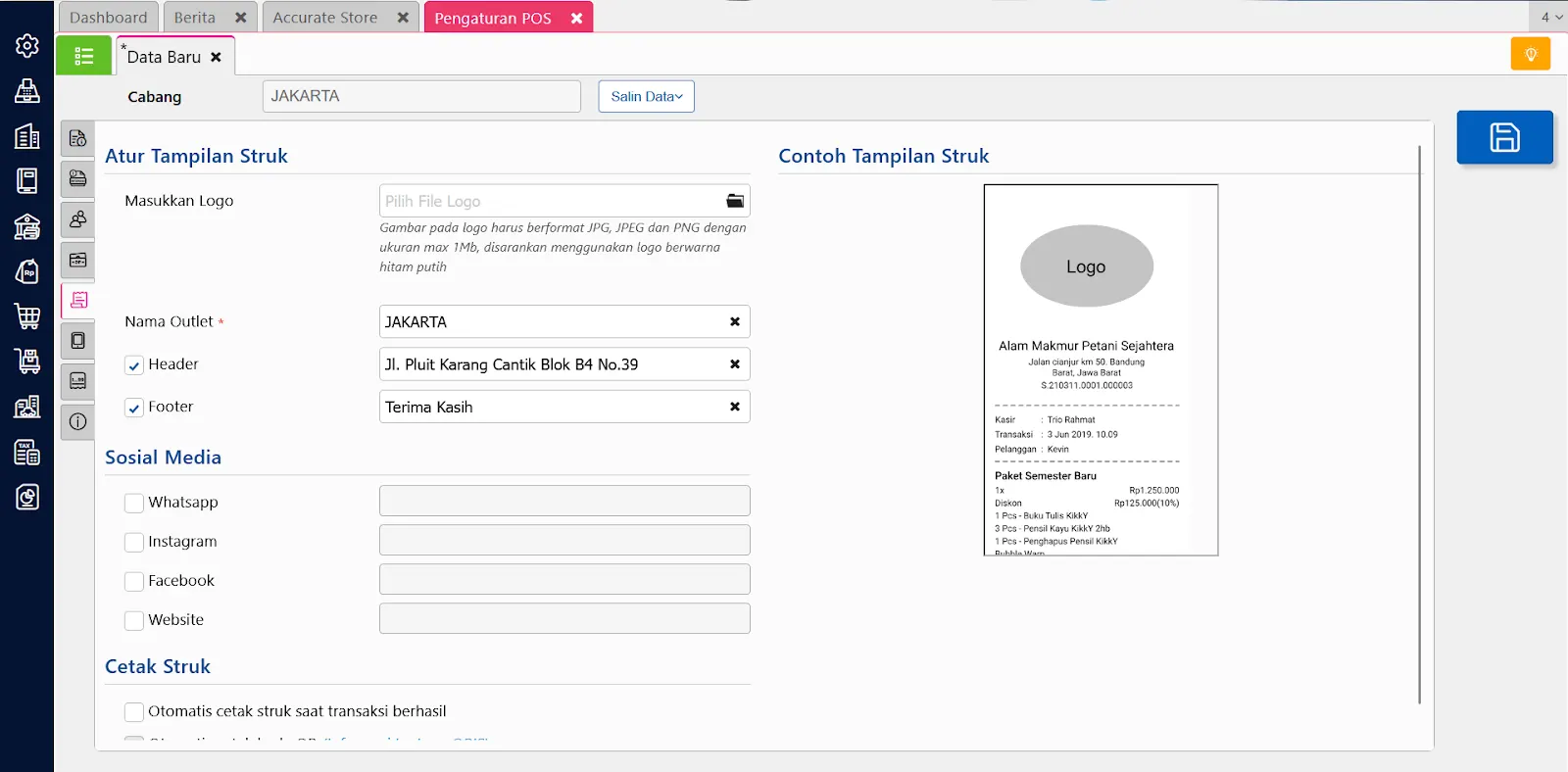
Task: Save with the blue floppy disk button
Action: coord(1504,137)
